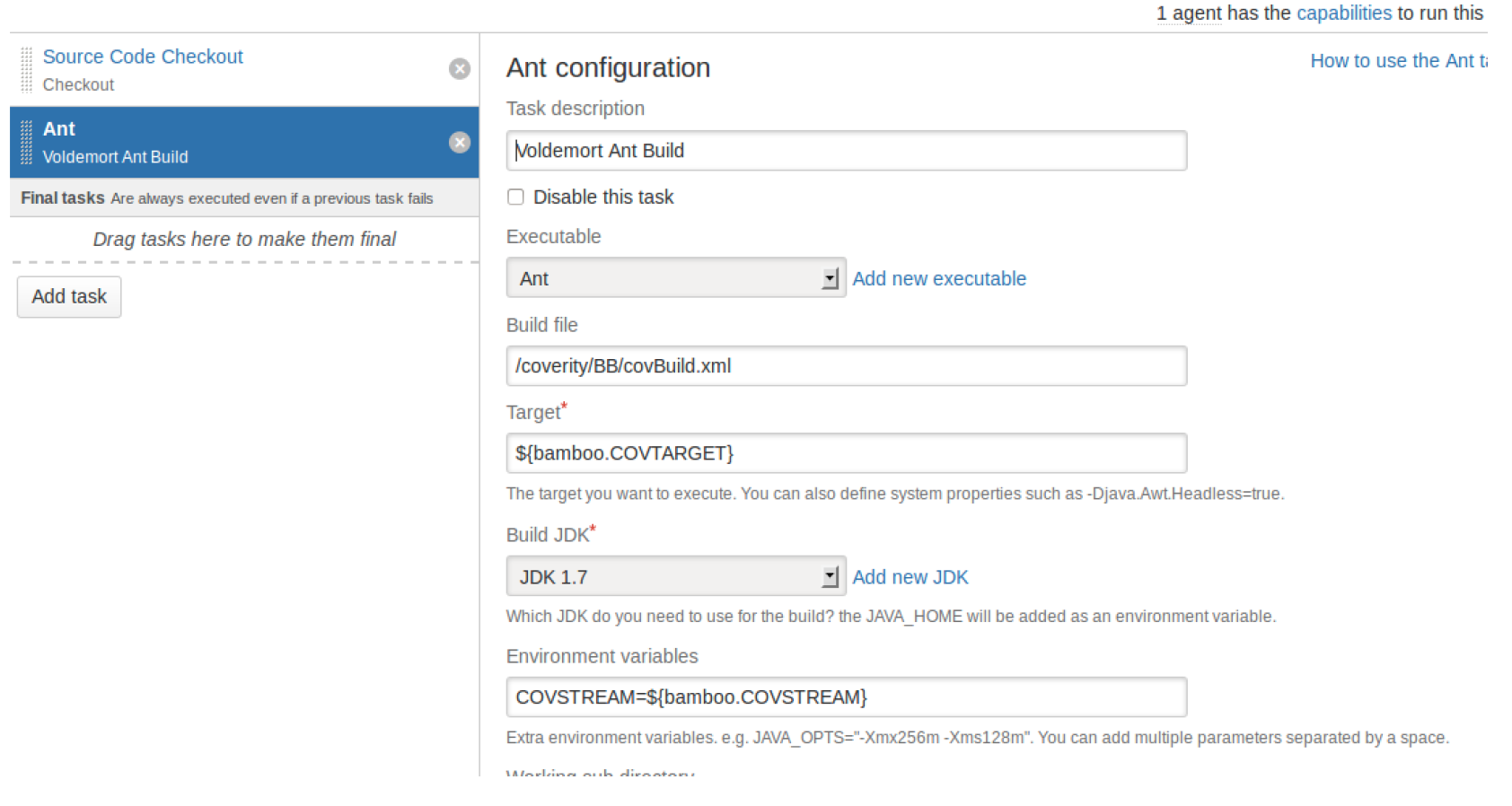Click the Build JDK help text about JAVA_HOME

tap(891, 617)
